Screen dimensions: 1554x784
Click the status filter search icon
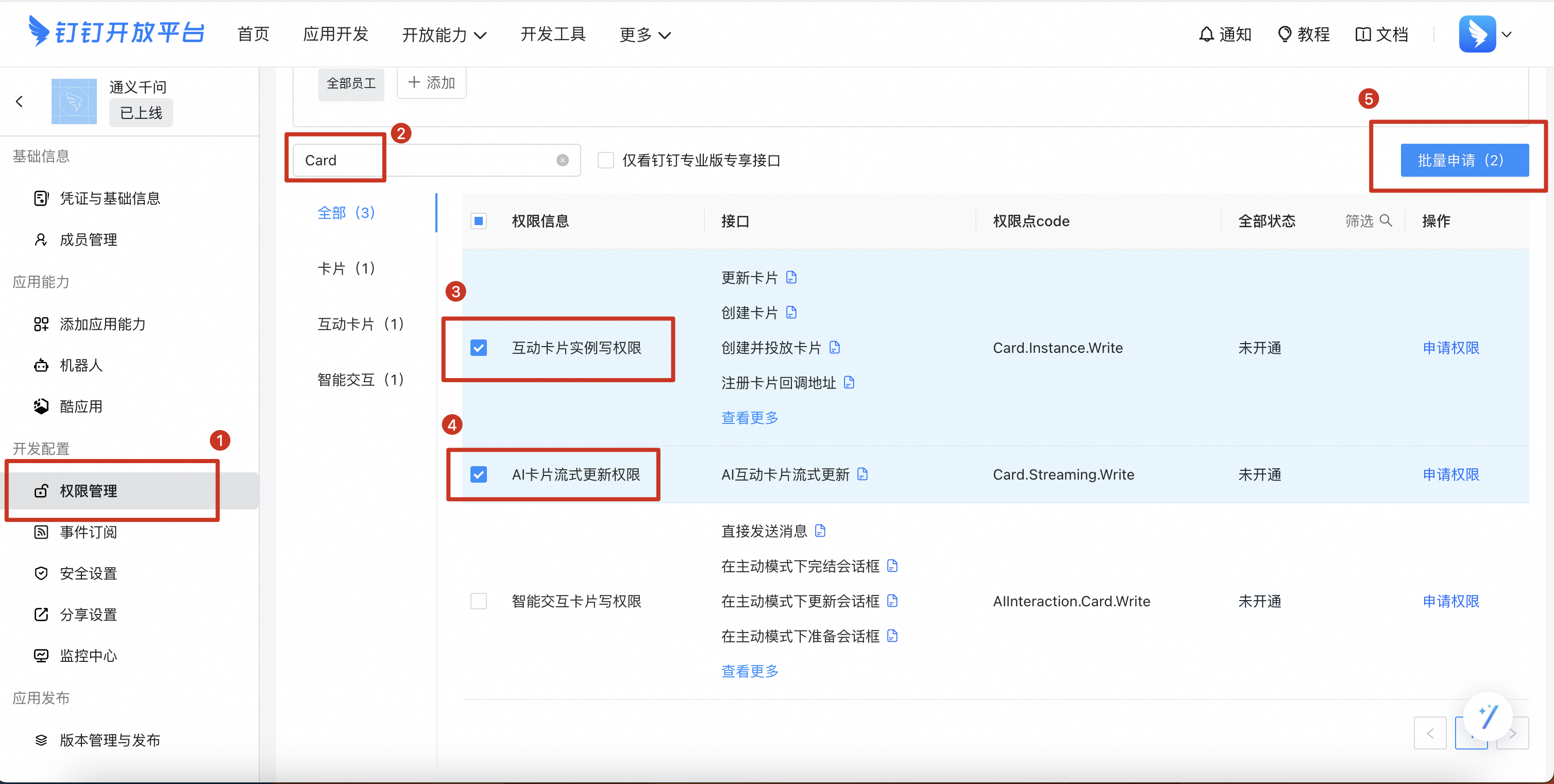(1386, 221)
